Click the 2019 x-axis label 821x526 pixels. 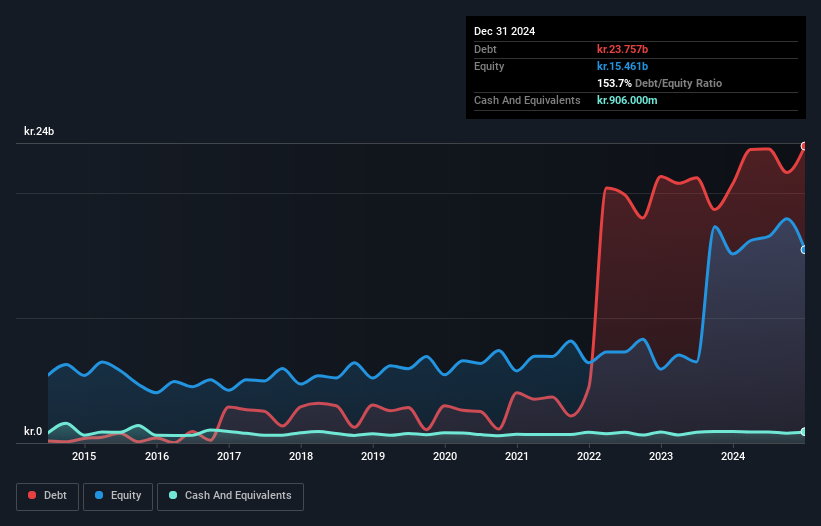click(x=373, y=456)
